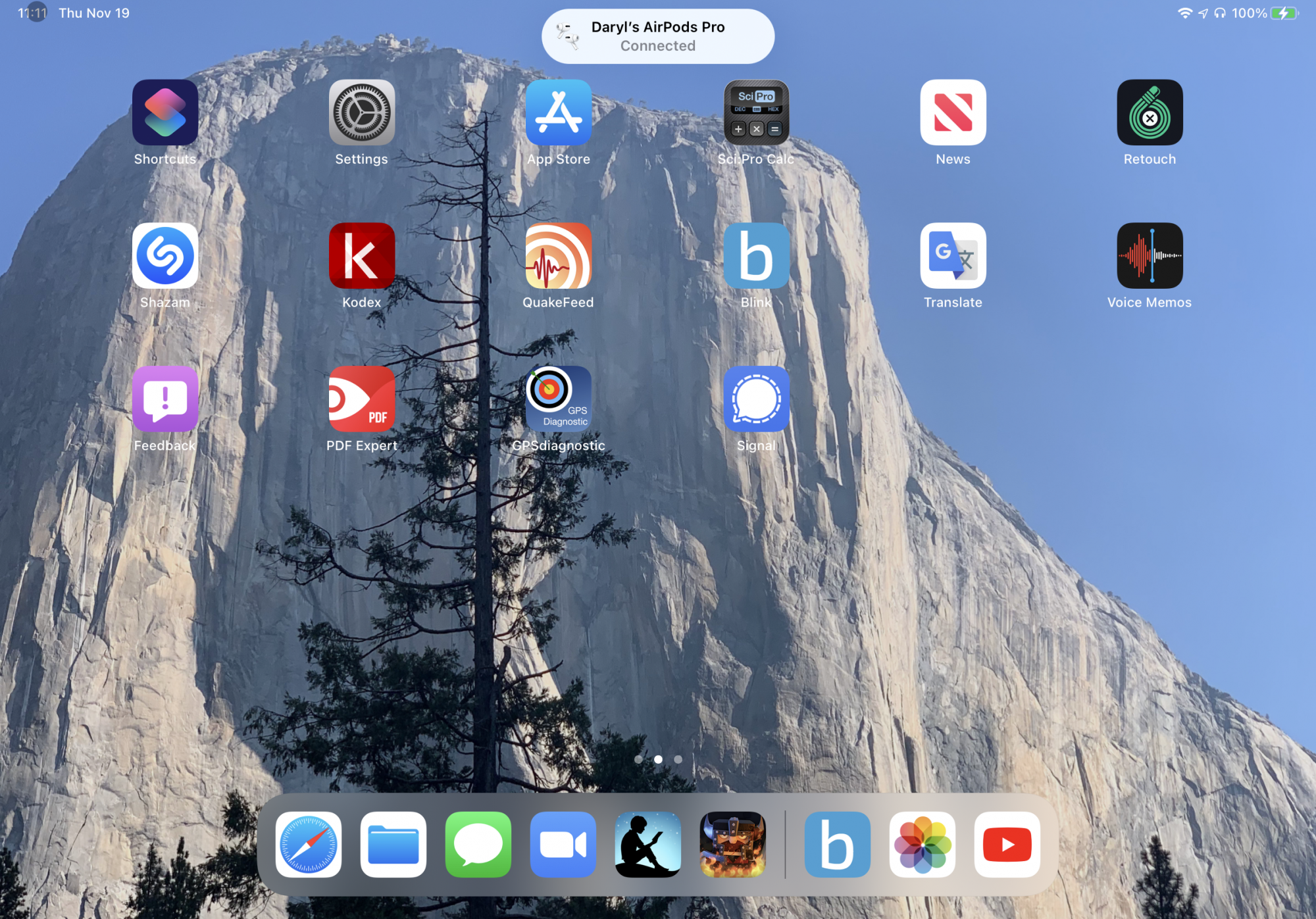Open the Shortcuts app

coord(164,112)
